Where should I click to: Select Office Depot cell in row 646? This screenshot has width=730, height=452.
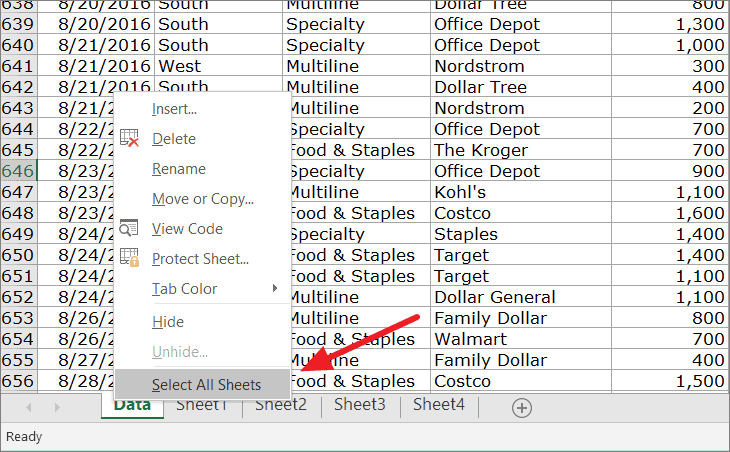(x=521, y=171)
